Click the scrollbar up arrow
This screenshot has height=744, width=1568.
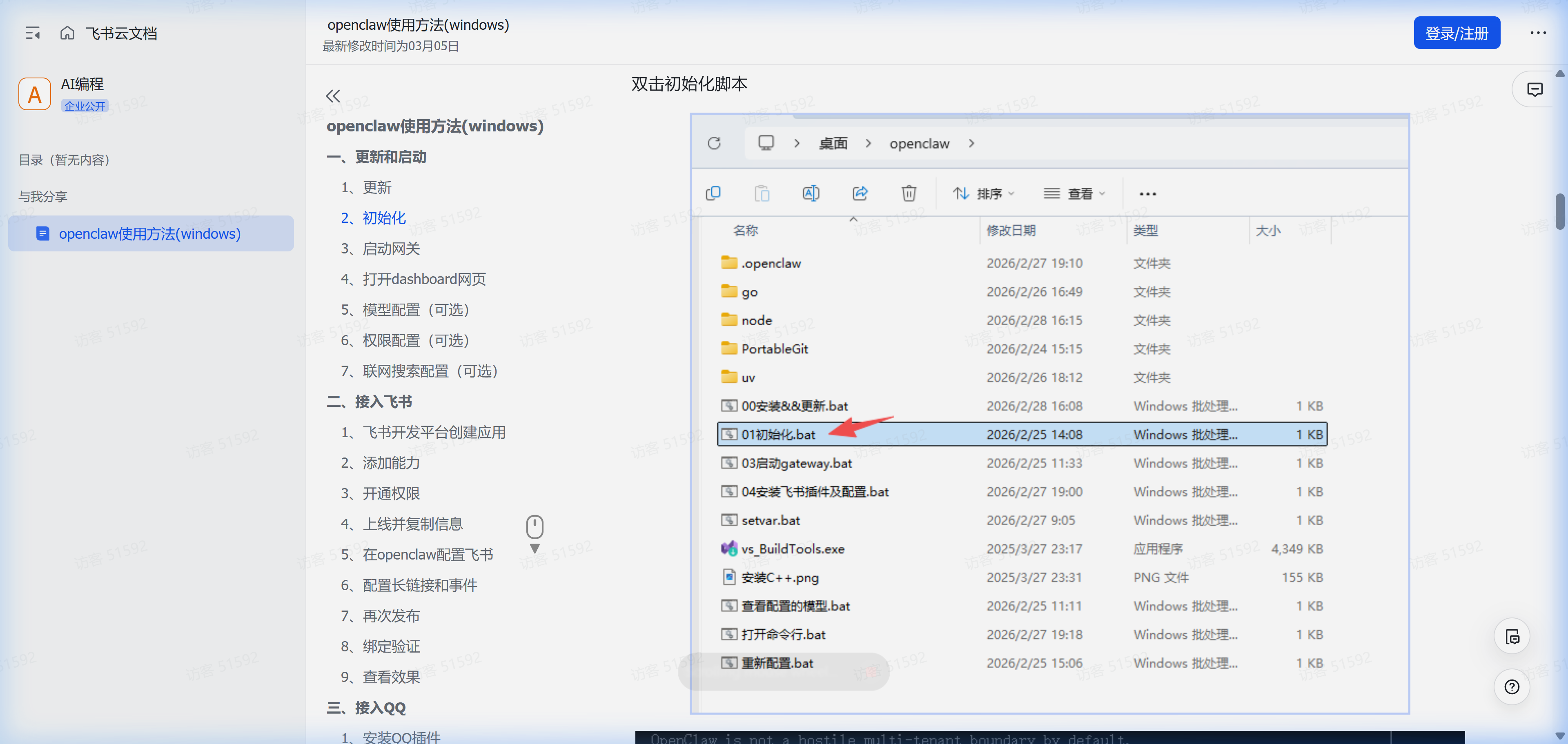(1560, 73)
